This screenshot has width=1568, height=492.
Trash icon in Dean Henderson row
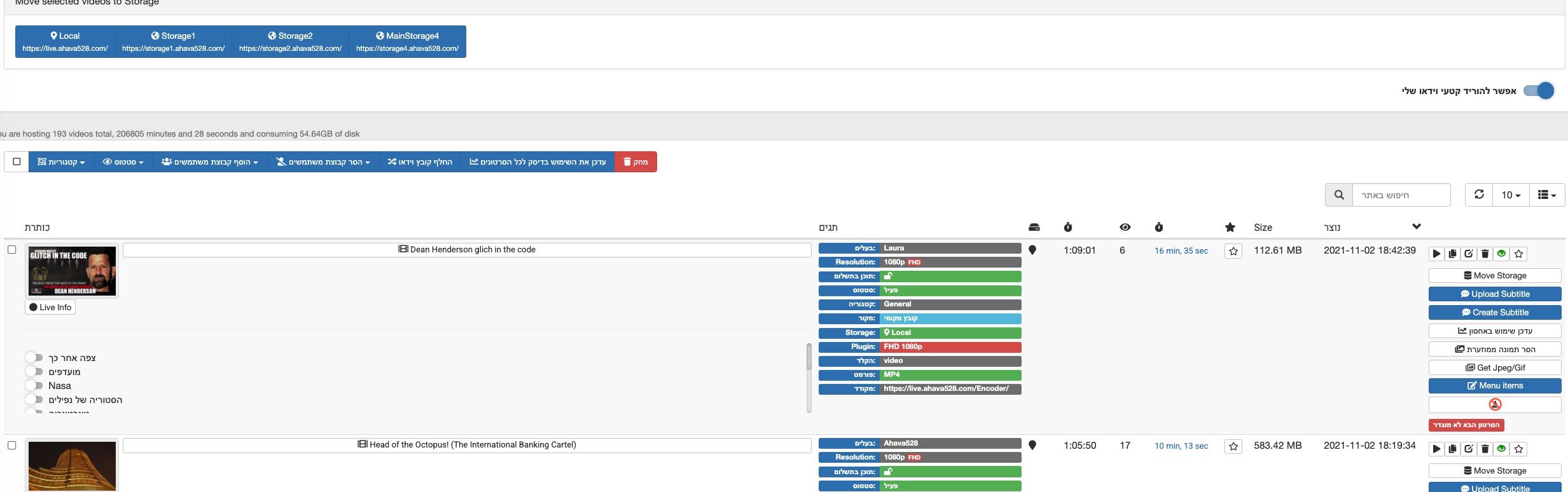pos(1485,254)
